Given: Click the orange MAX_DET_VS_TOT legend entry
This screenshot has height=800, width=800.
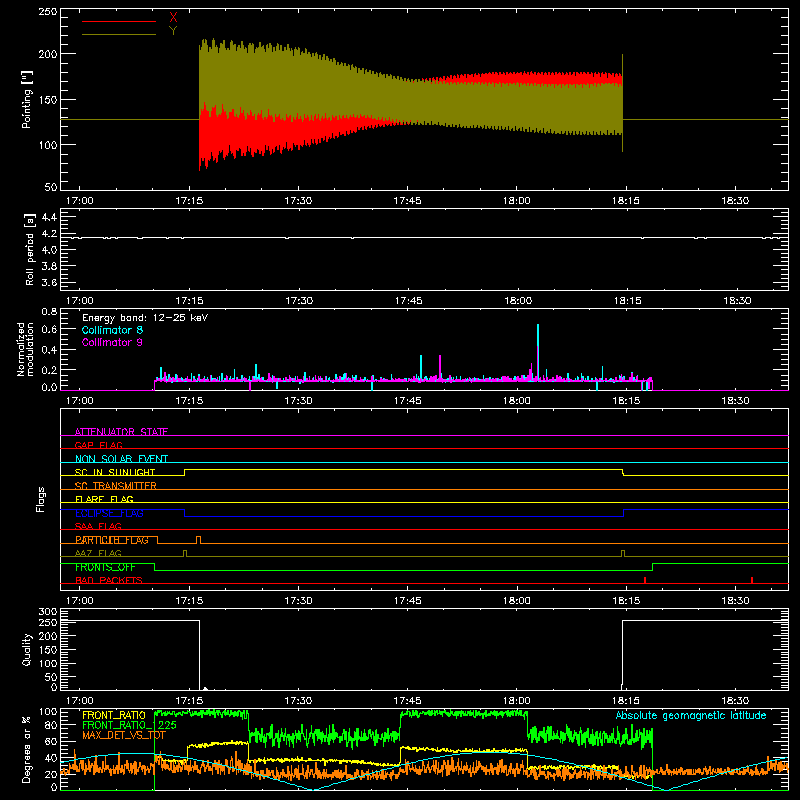Looking at the screenshot, I should [x=123, y=735].
